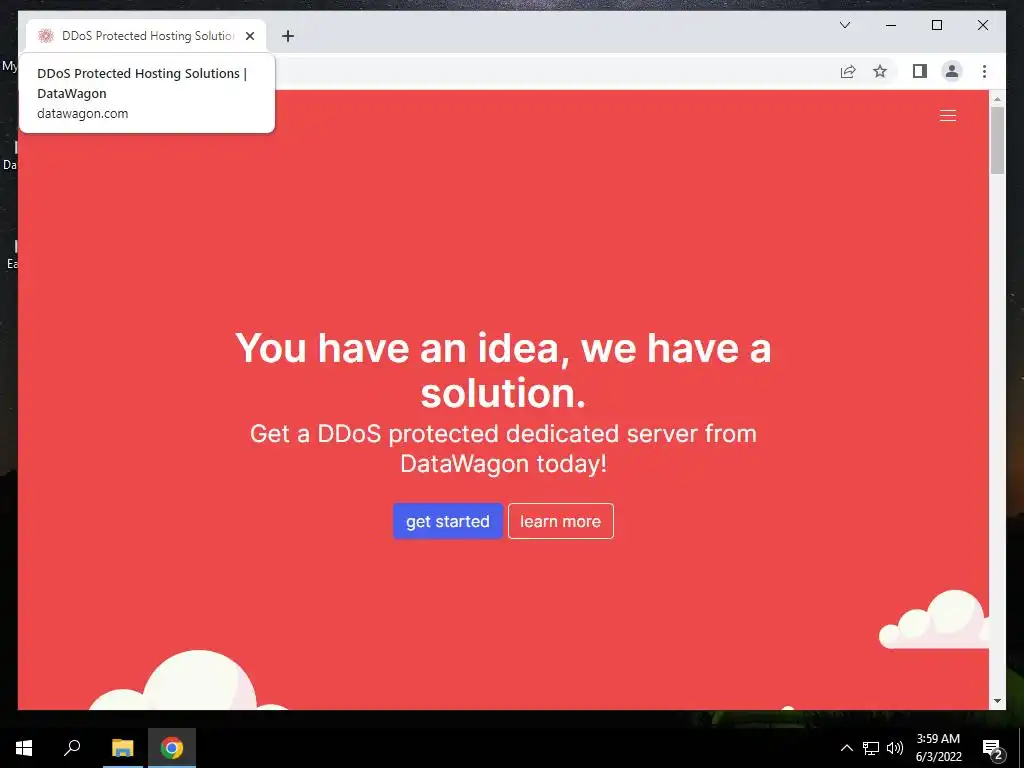Open the hamburger menu on DataWagon page

tap(948, 116)
